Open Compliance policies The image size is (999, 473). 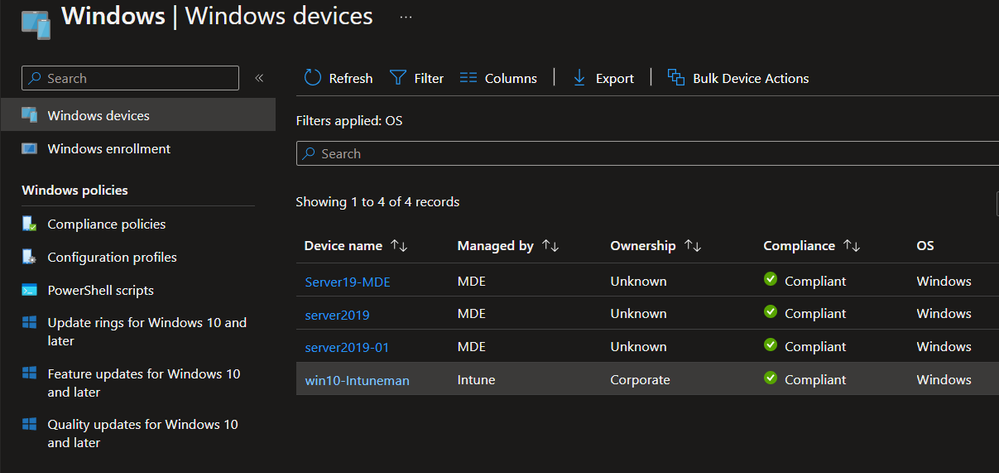(106, 224)
